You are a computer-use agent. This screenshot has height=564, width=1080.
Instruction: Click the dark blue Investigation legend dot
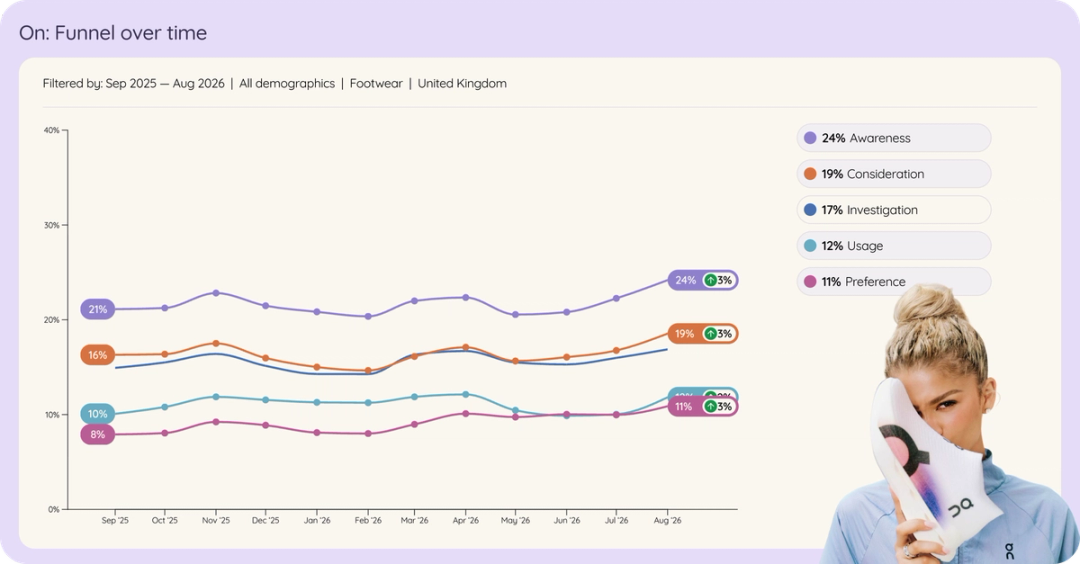(810, 209)
